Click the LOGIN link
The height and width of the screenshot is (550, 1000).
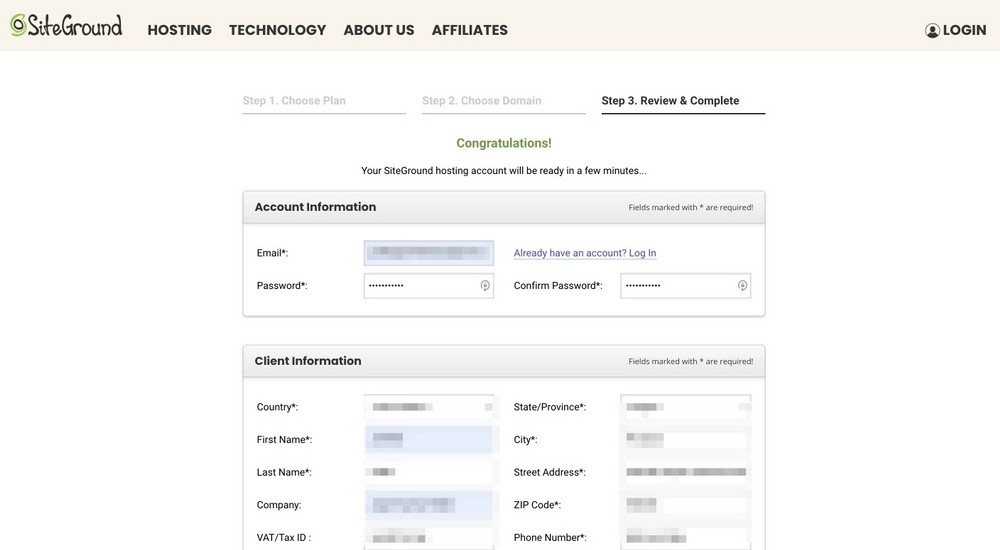[964, 30]
